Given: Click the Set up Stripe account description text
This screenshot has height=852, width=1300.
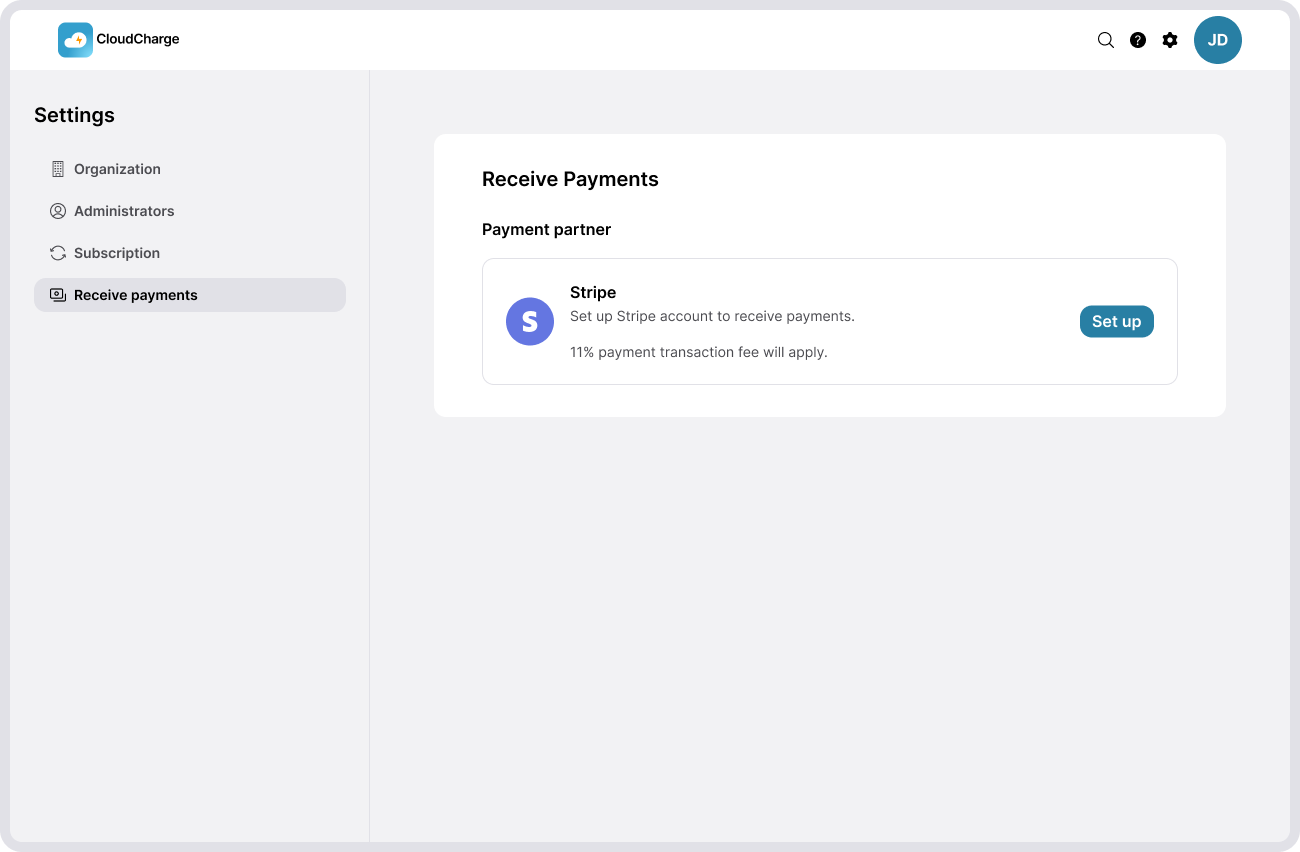Looking at the screenshot, I should (x=712, y=316).
